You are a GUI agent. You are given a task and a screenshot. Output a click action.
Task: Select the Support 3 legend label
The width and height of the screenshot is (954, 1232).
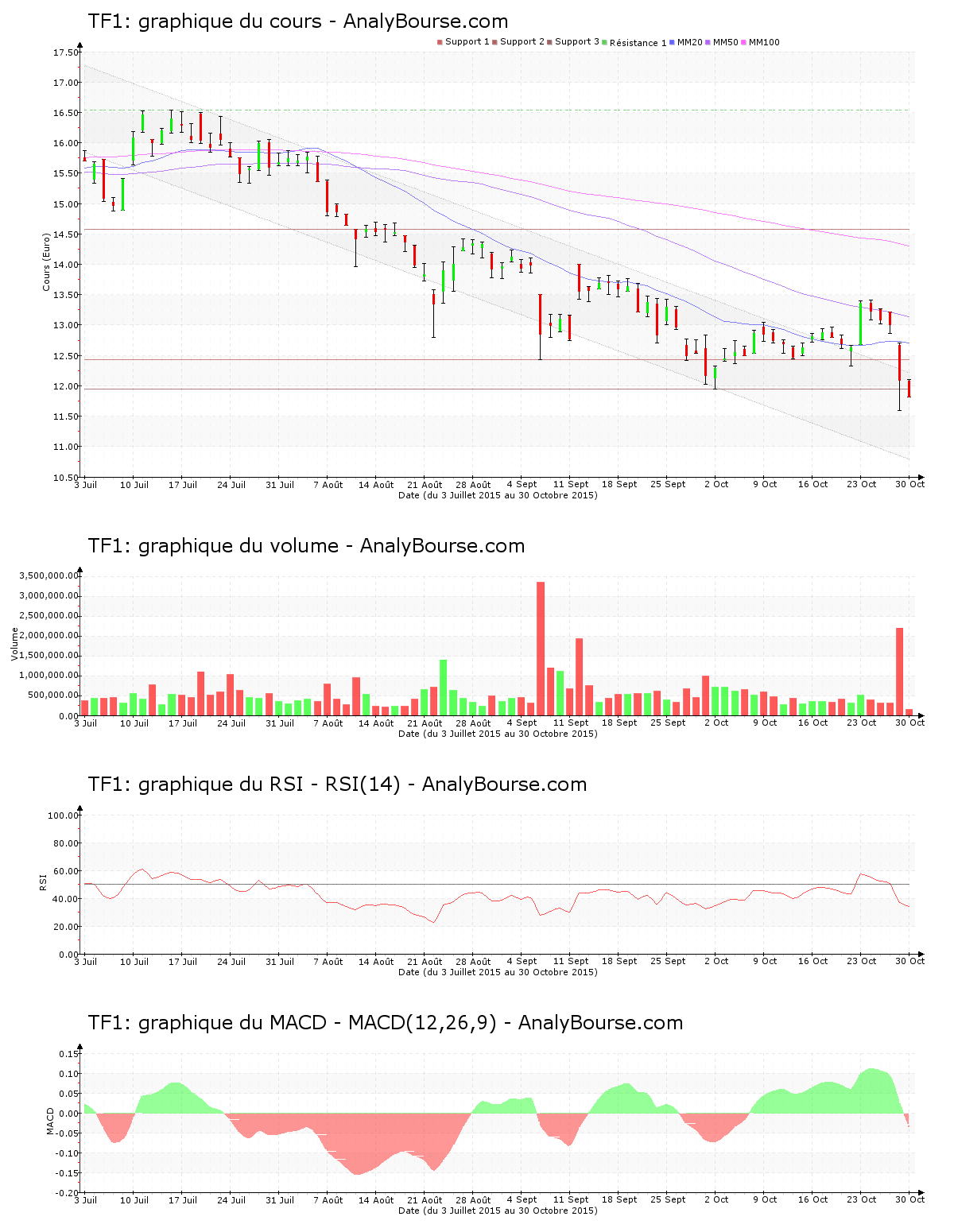[x=577, y=42]
